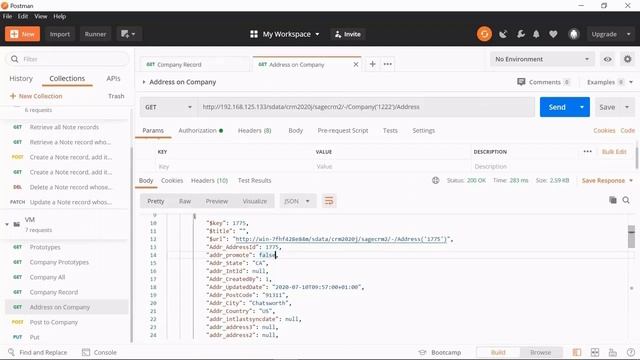The height and width of the screenshot is (360, 640).
Task: Close the Address on Company tab
Action: 356,64
